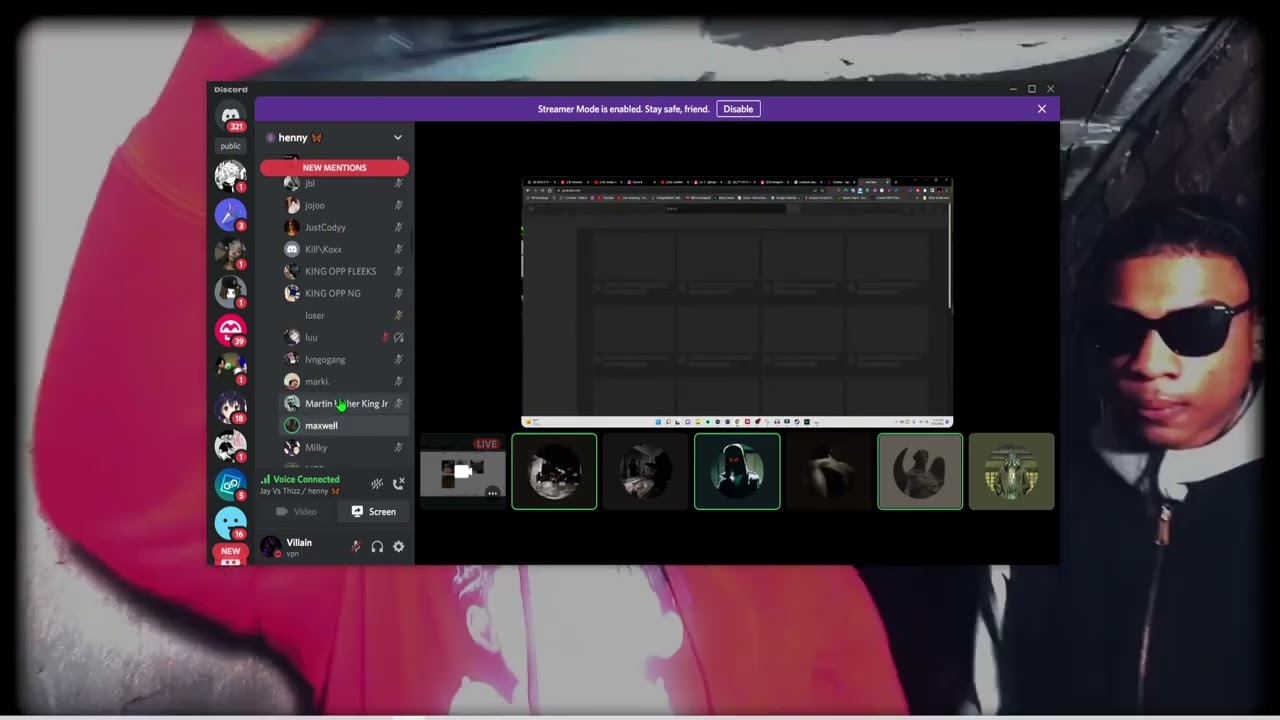Viewport: 1280px width, 720px height.
Task: Toggle Screen sharing
Action: pos(373,512)
